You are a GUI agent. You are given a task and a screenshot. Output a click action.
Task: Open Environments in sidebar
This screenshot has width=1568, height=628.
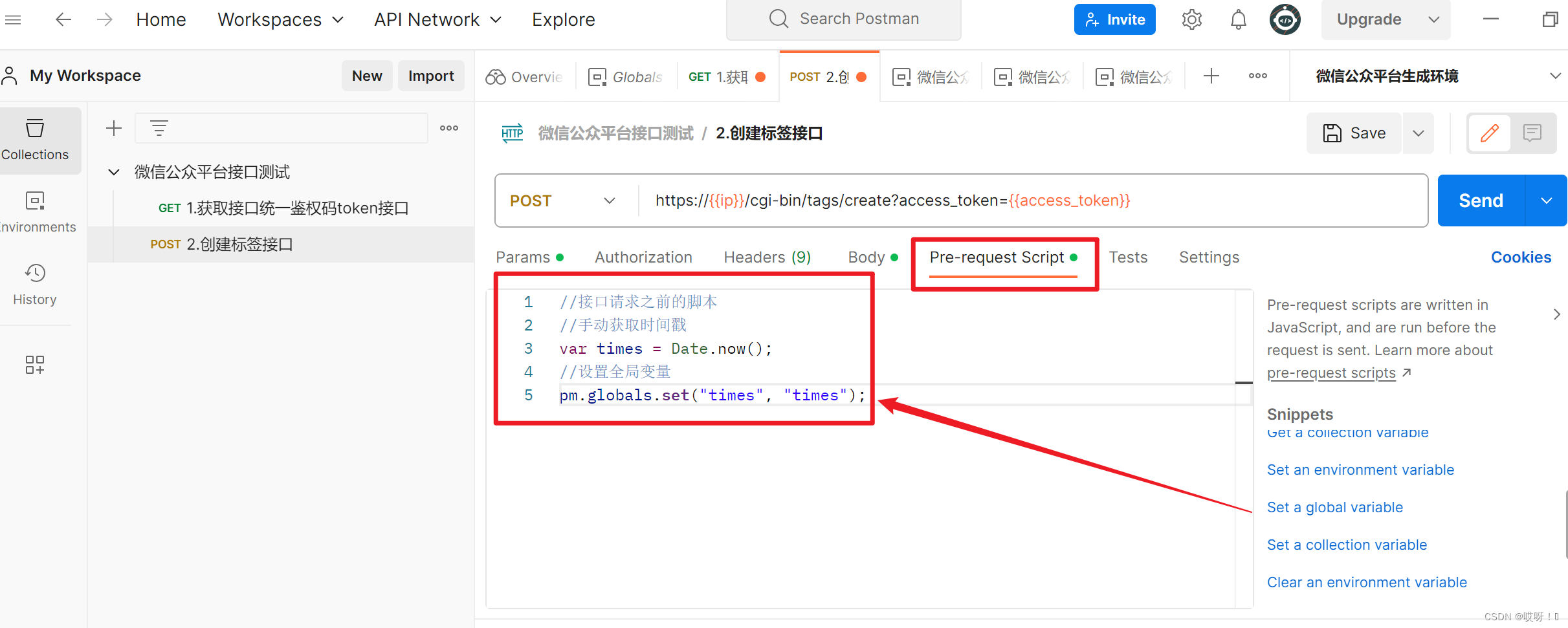pyautogui.click(x=35, y=212)
